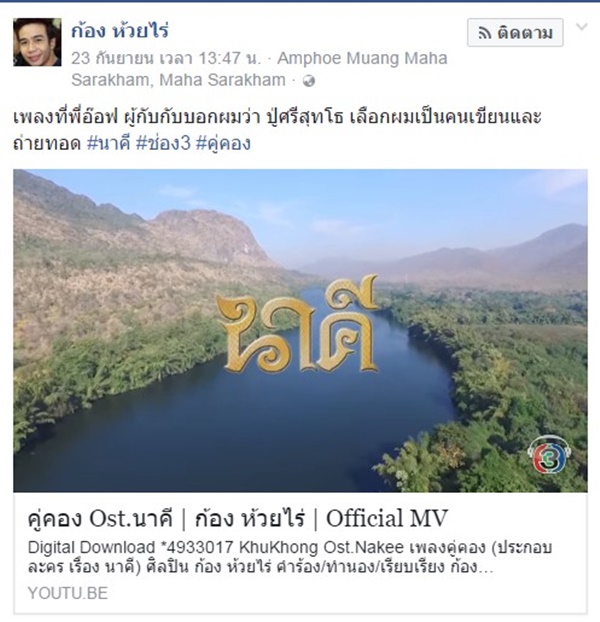Click the Digital Download video description text
Viewport: 600px width, 622px height.
(x=290, y=557)
